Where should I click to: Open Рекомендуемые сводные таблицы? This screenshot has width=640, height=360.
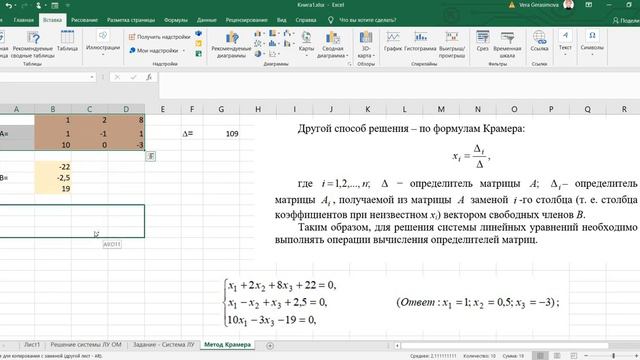pyautogui.click(x=32, y=44)
